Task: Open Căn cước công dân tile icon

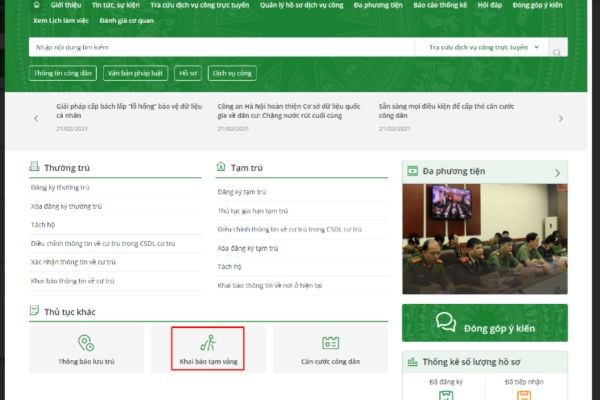Action: pos(330,342)
